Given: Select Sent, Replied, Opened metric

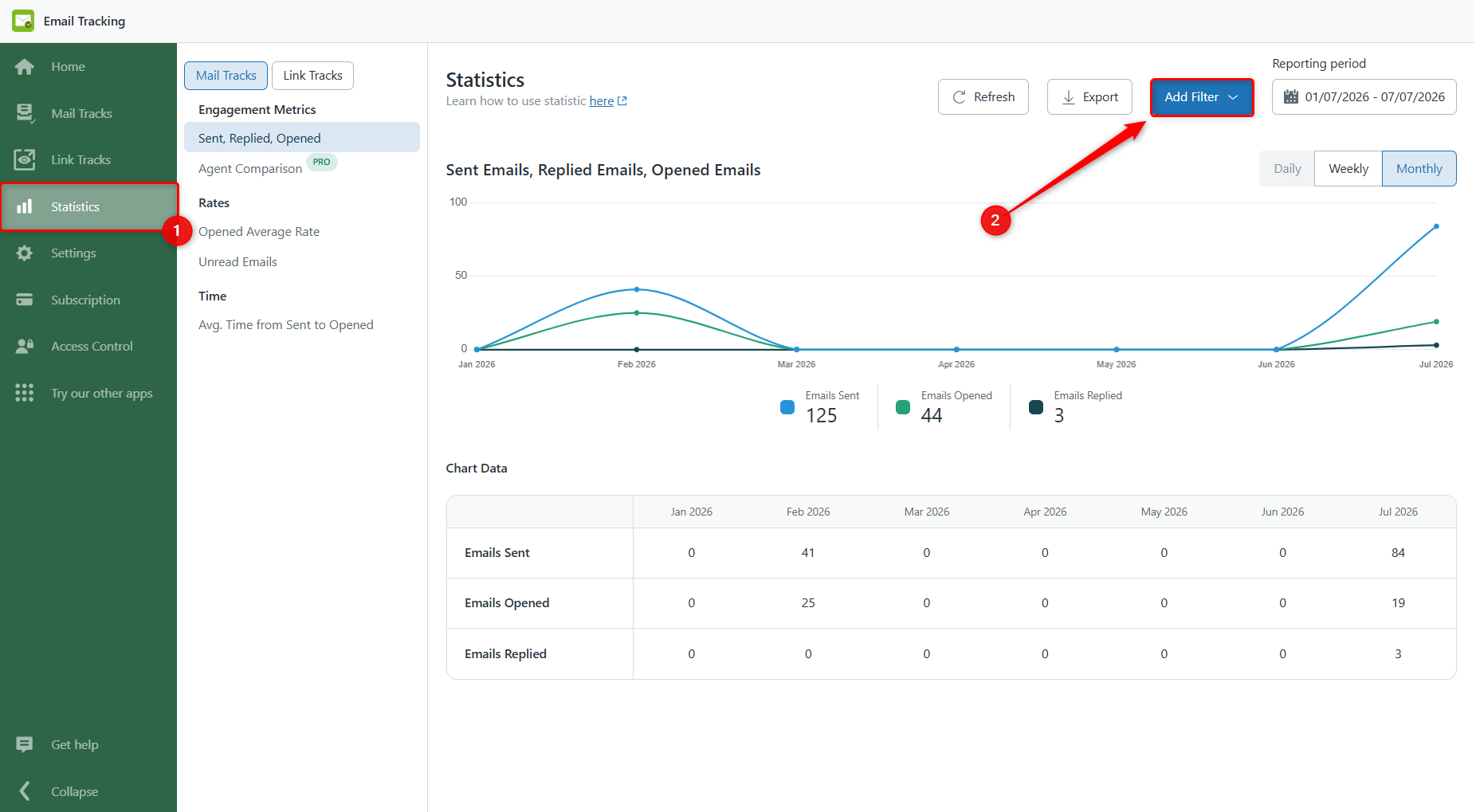Looking at the screenshot, I should click(302, 138).
